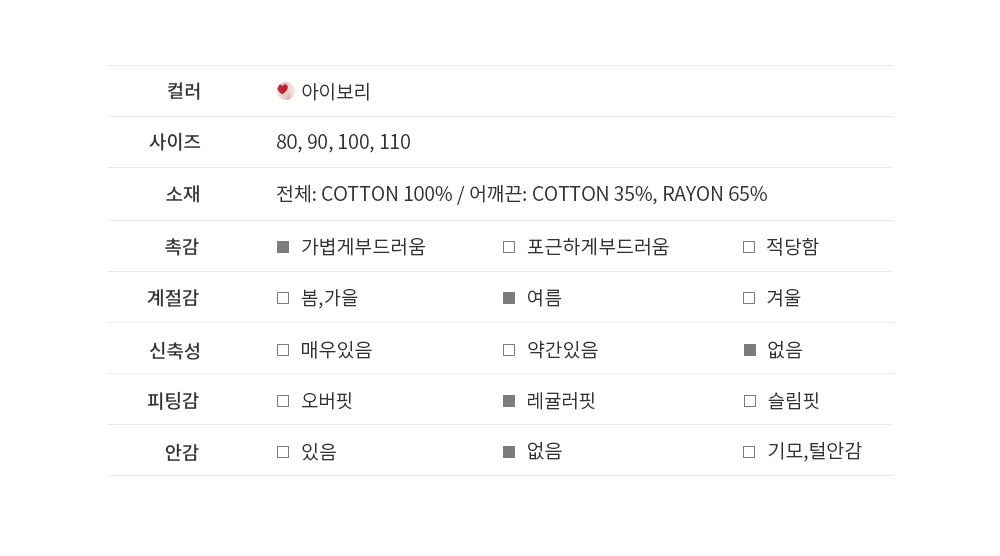Toggle the 있음 lining checkbox

283,452
